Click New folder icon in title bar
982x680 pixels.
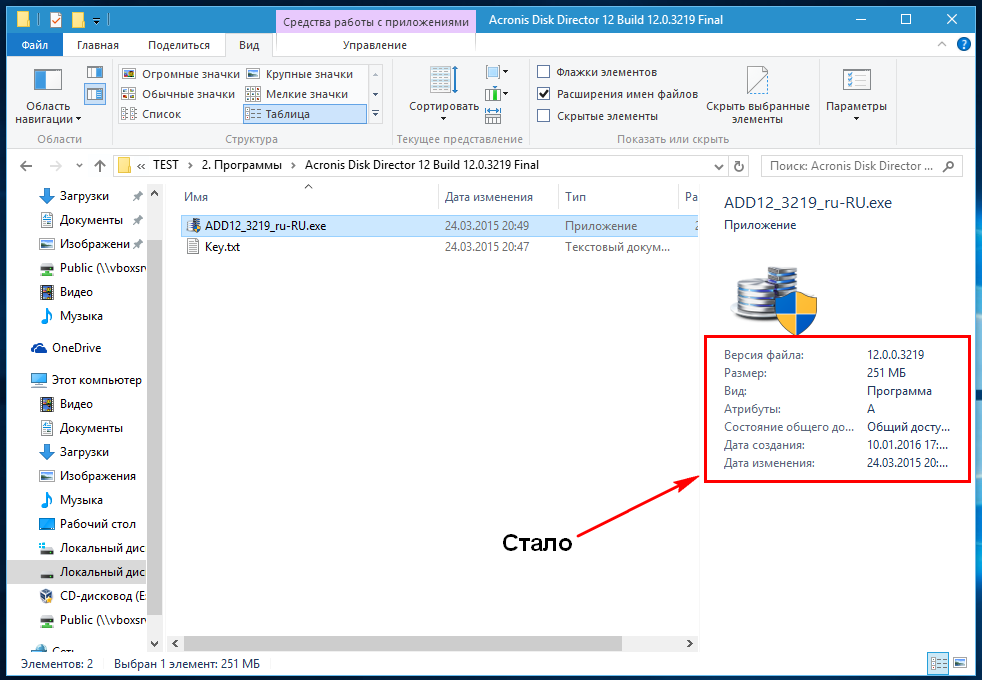tap(78, 20)
